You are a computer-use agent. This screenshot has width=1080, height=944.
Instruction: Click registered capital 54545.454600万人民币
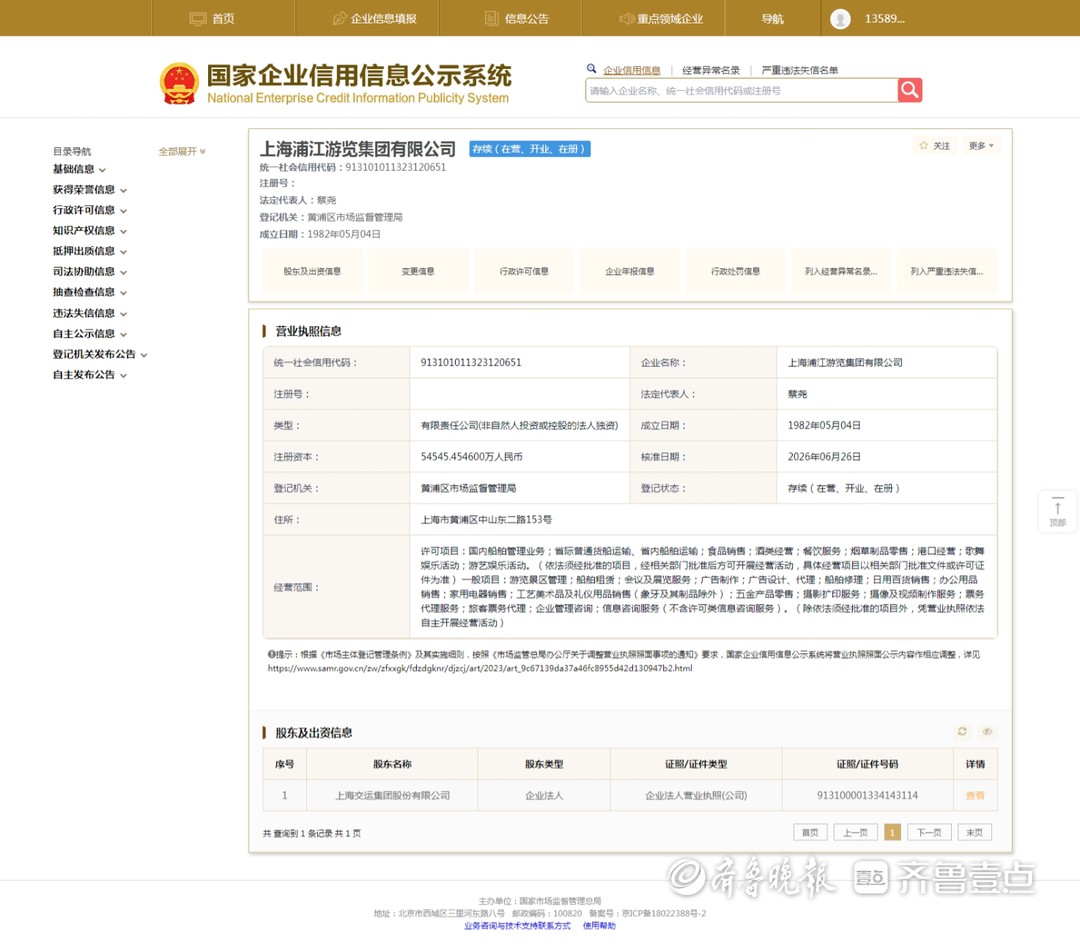click(x=472, y=457)
